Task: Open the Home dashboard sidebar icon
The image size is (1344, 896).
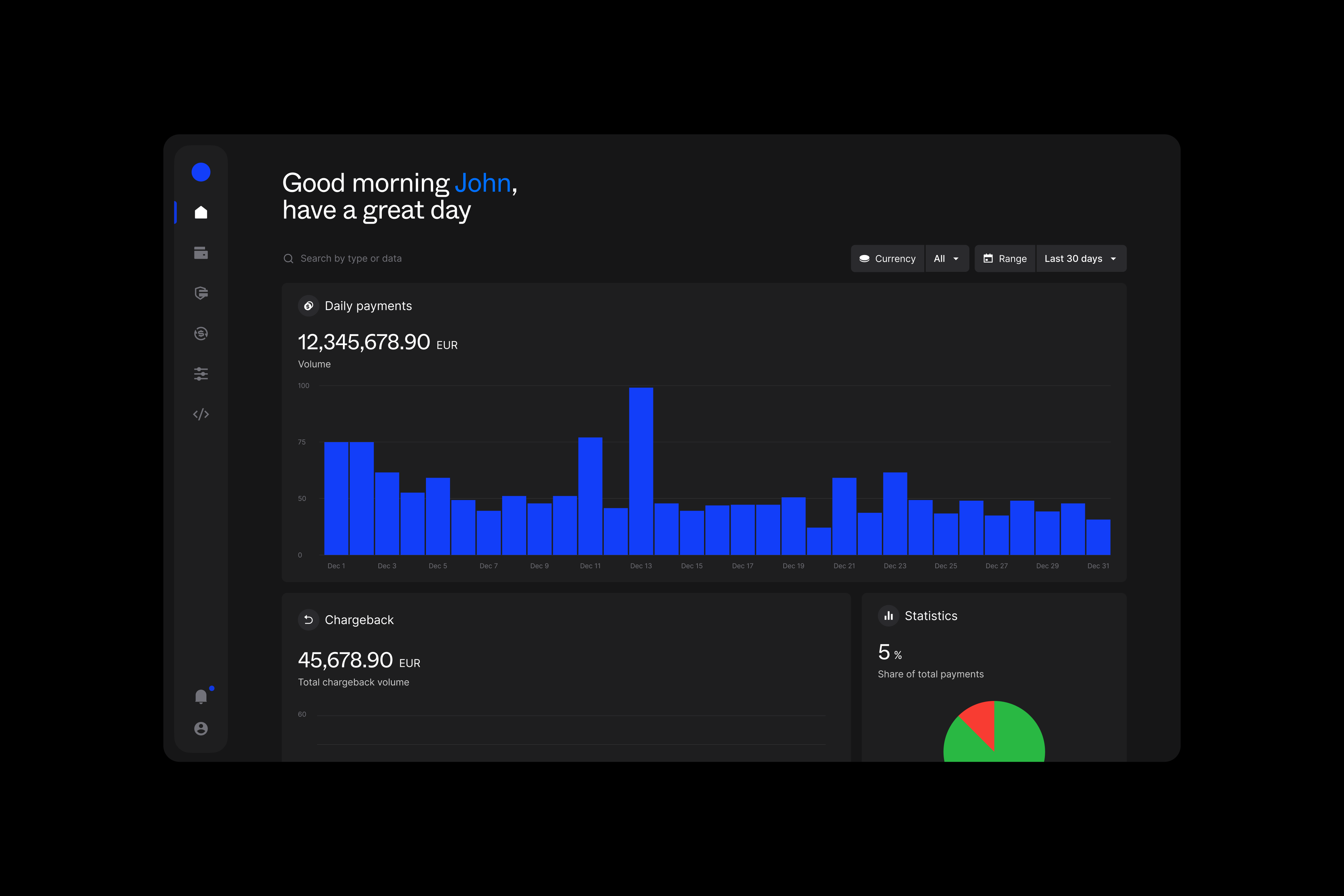Action: pos(201,213)
